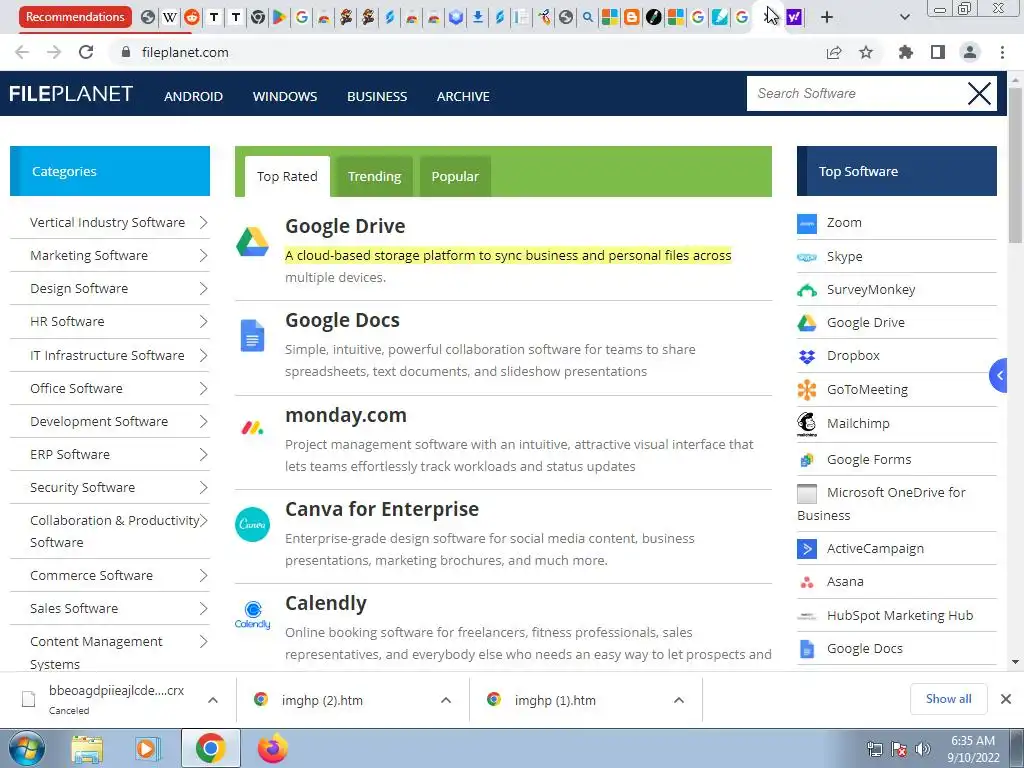Open the browser Extensions puzzle icon
Screen dimensions: 1024x768
pyautogui.click(x=905, y=52)
